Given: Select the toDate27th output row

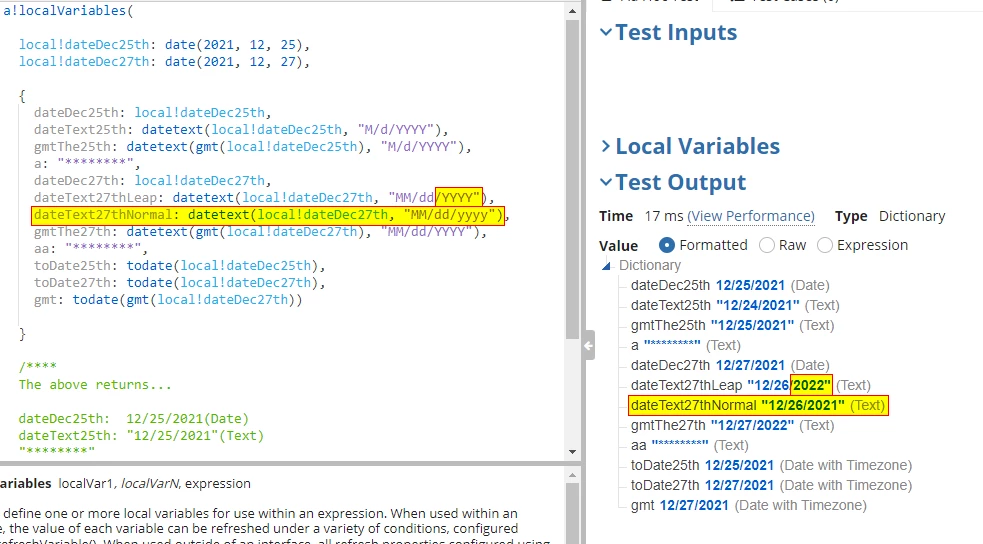Looking at the screenshot, I should [771, 486].
